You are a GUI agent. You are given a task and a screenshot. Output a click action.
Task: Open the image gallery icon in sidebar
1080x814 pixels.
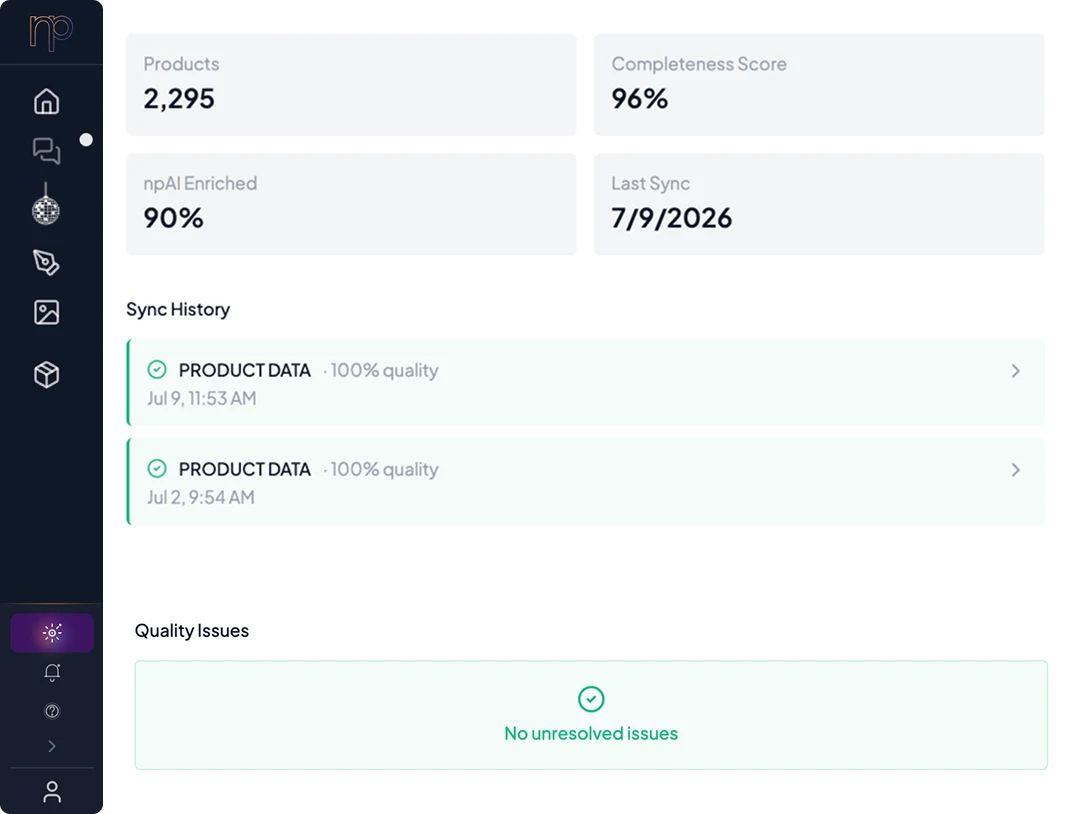47,313
